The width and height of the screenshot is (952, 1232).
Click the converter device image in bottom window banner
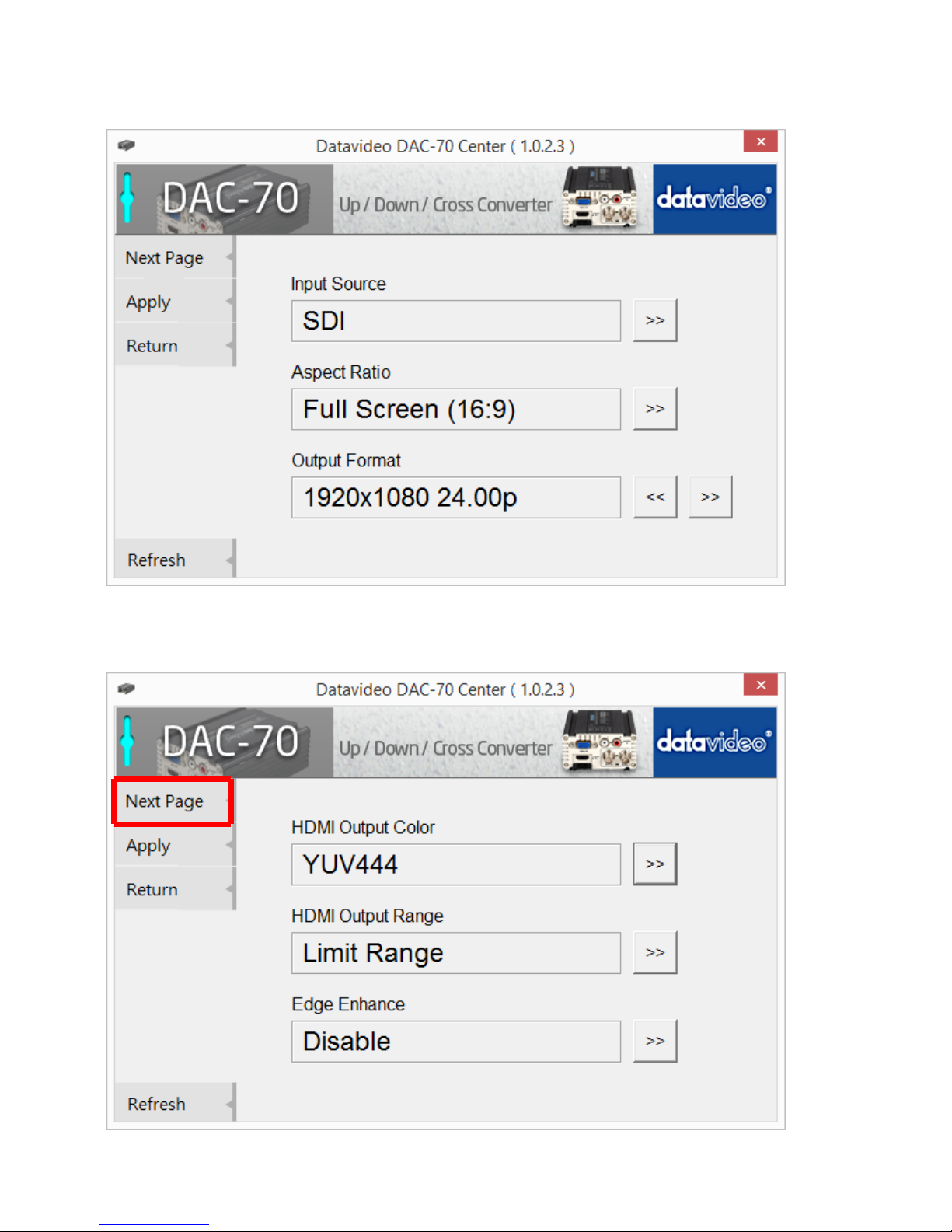(x=599, y=742)
